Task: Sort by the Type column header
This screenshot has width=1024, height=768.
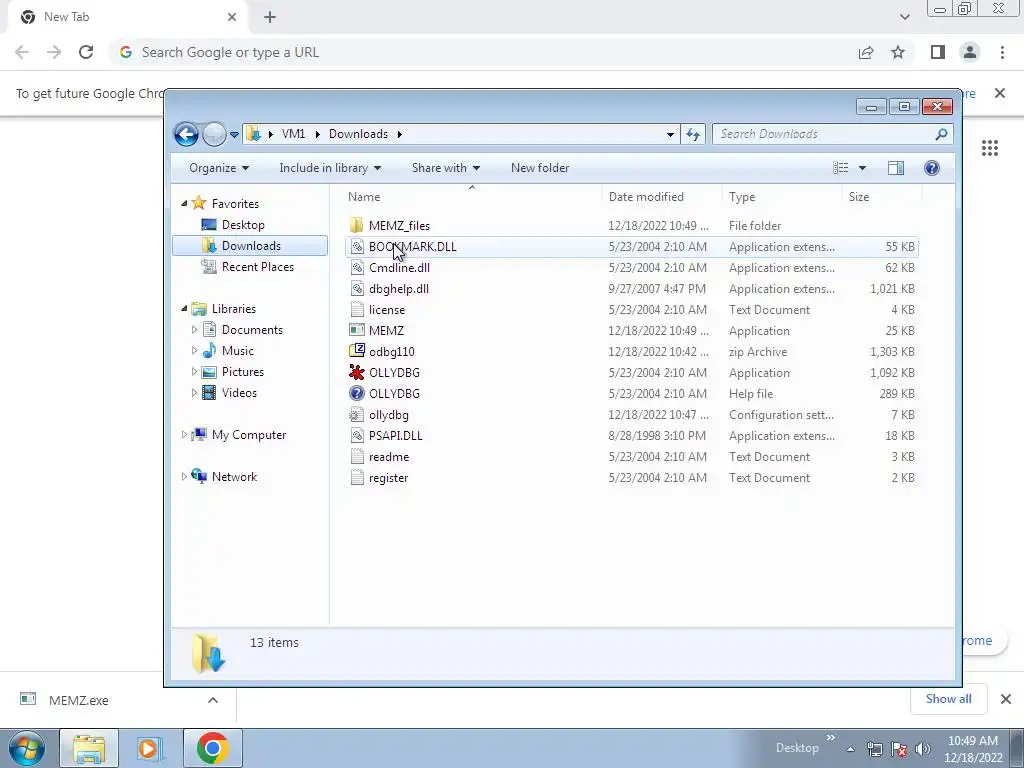Action: (x=742, y=197)
